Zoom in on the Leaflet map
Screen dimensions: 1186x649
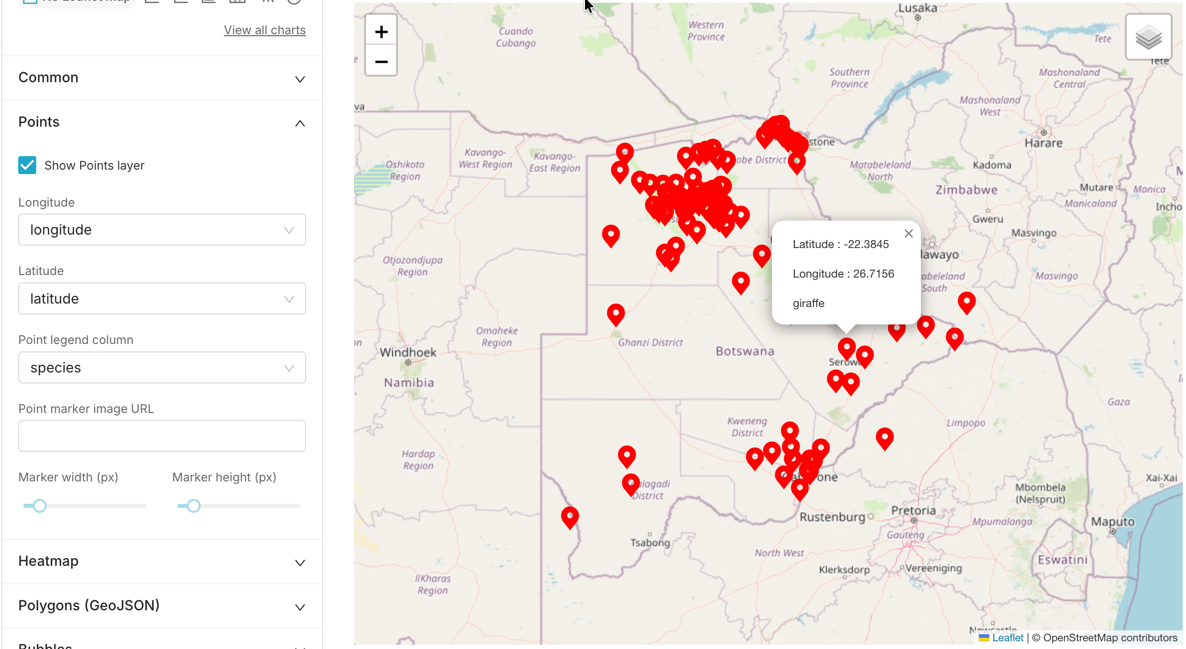[x=381, y=32]
